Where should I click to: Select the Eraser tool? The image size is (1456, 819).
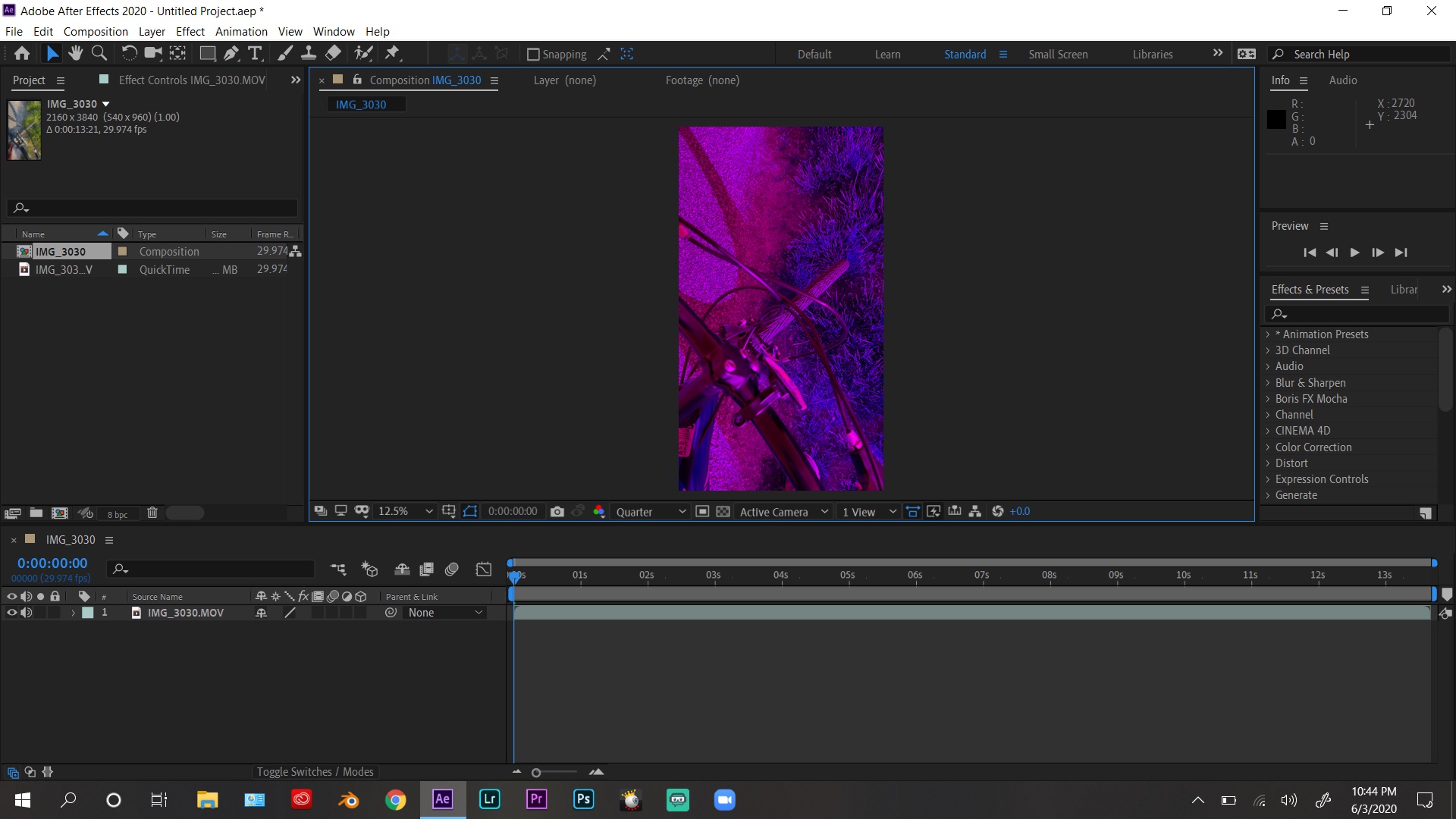(x=333, y=54)
